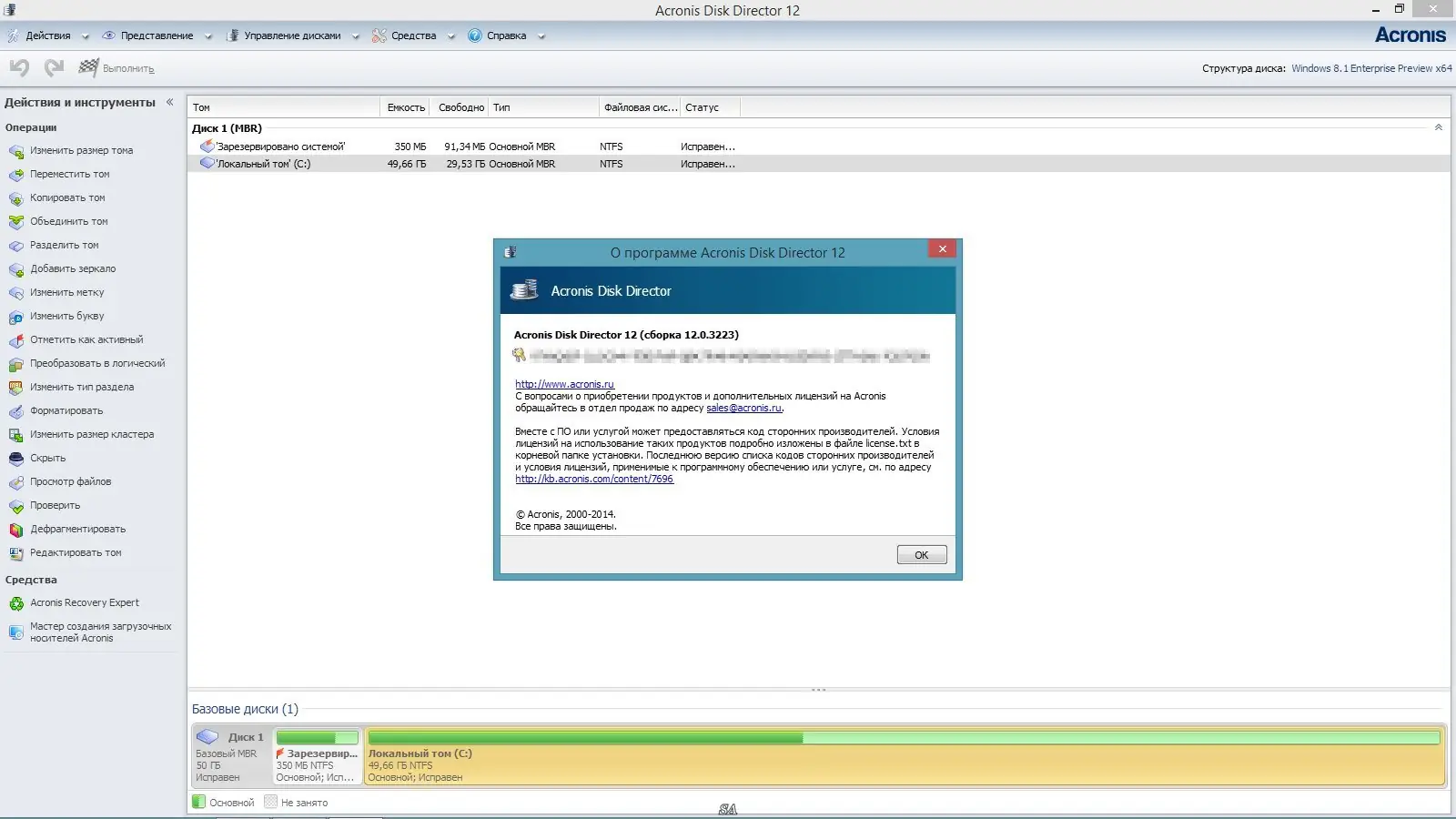Click the Зарезервировано usage bar in disk map

pyautogui.click(x=318, y=738)
